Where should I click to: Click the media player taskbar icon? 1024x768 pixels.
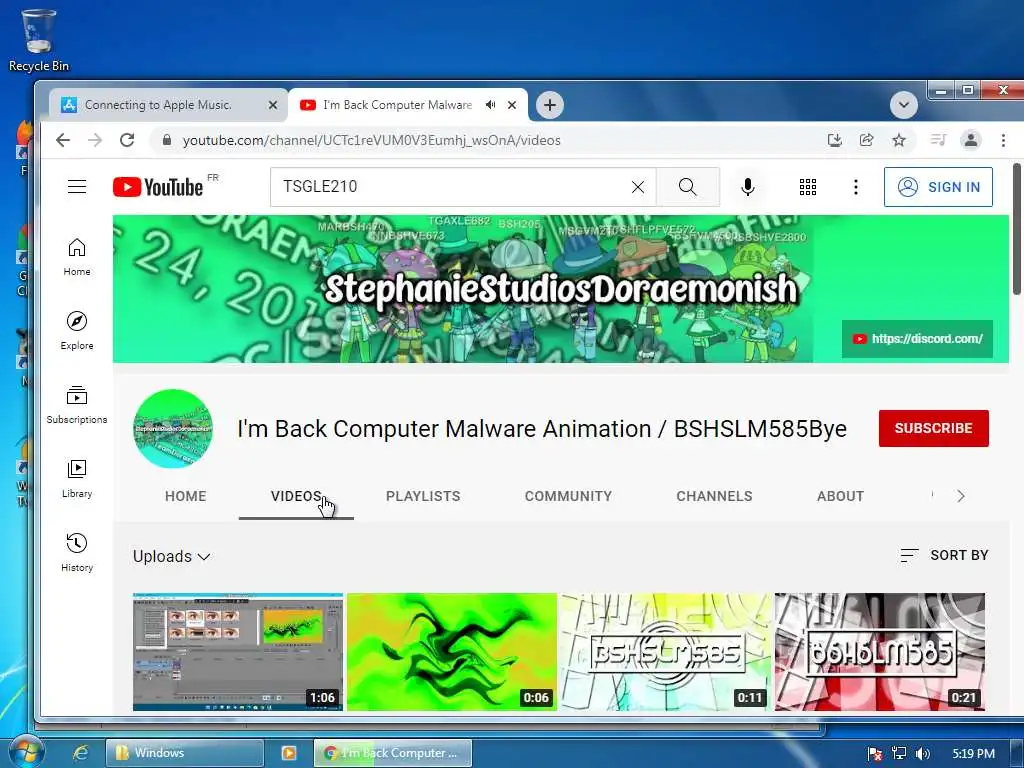pyautogui.click(x=288, y=753)
